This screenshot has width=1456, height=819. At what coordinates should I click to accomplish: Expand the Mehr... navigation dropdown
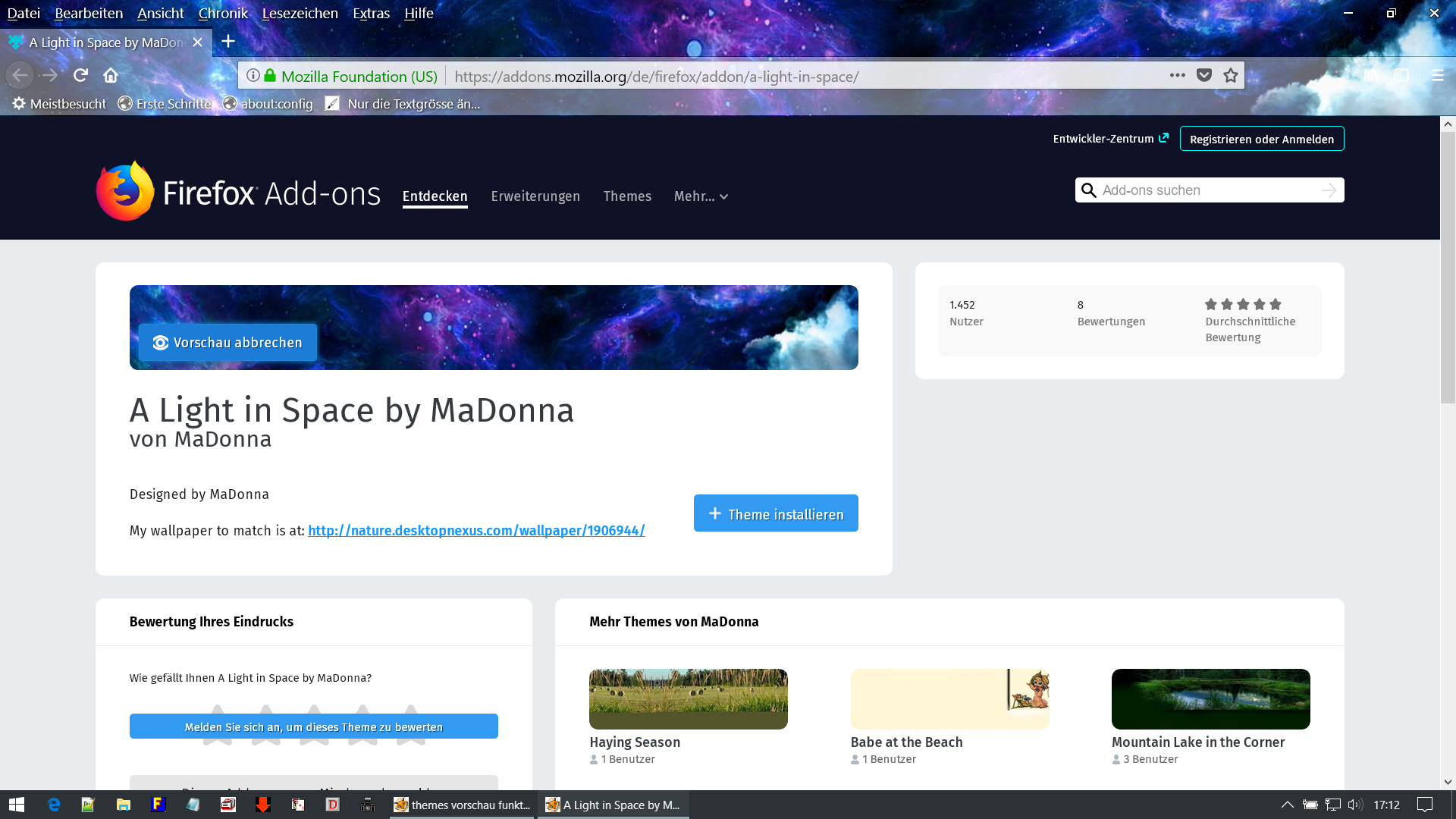[701, 196]
